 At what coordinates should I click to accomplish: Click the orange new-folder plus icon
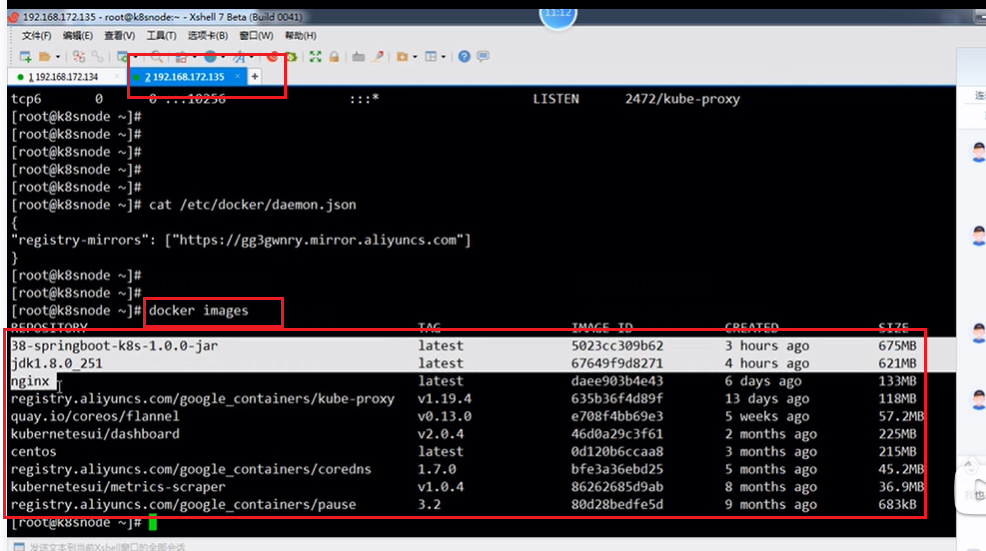click(x=402, y=57)
